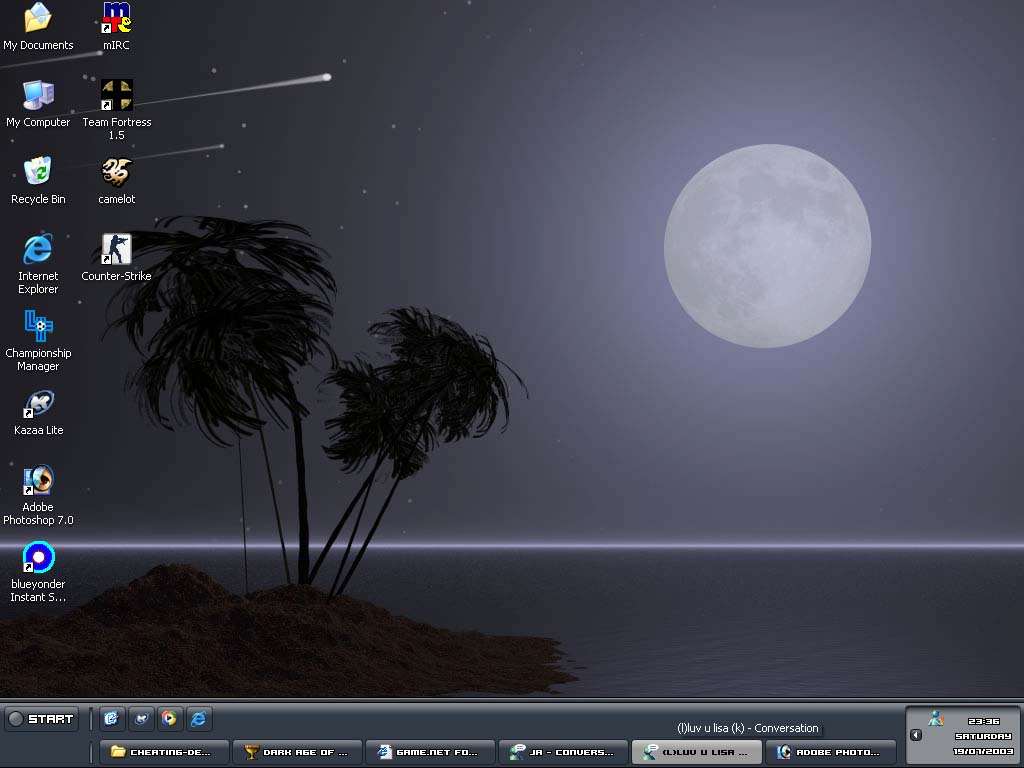Switch to Dark Age of... taskbar window

(x=297, y=752)
